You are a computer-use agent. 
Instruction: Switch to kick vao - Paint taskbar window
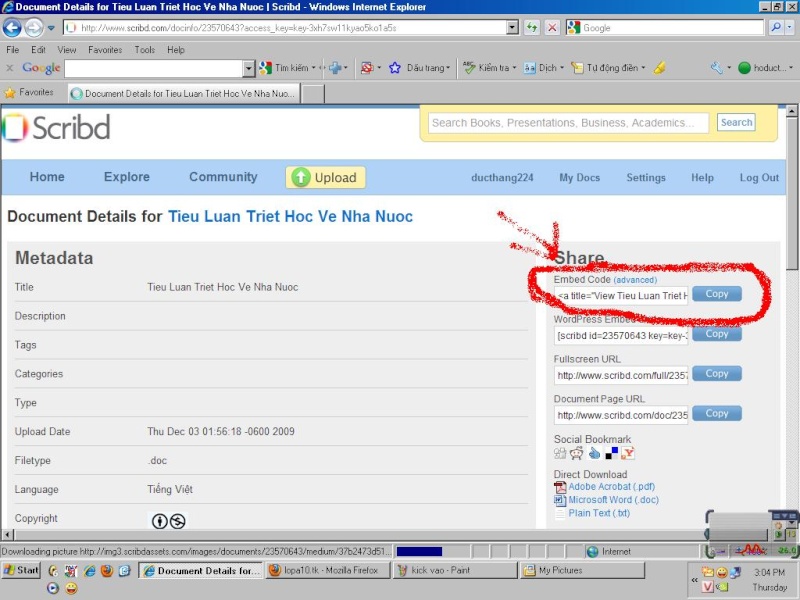pos(455,570)
